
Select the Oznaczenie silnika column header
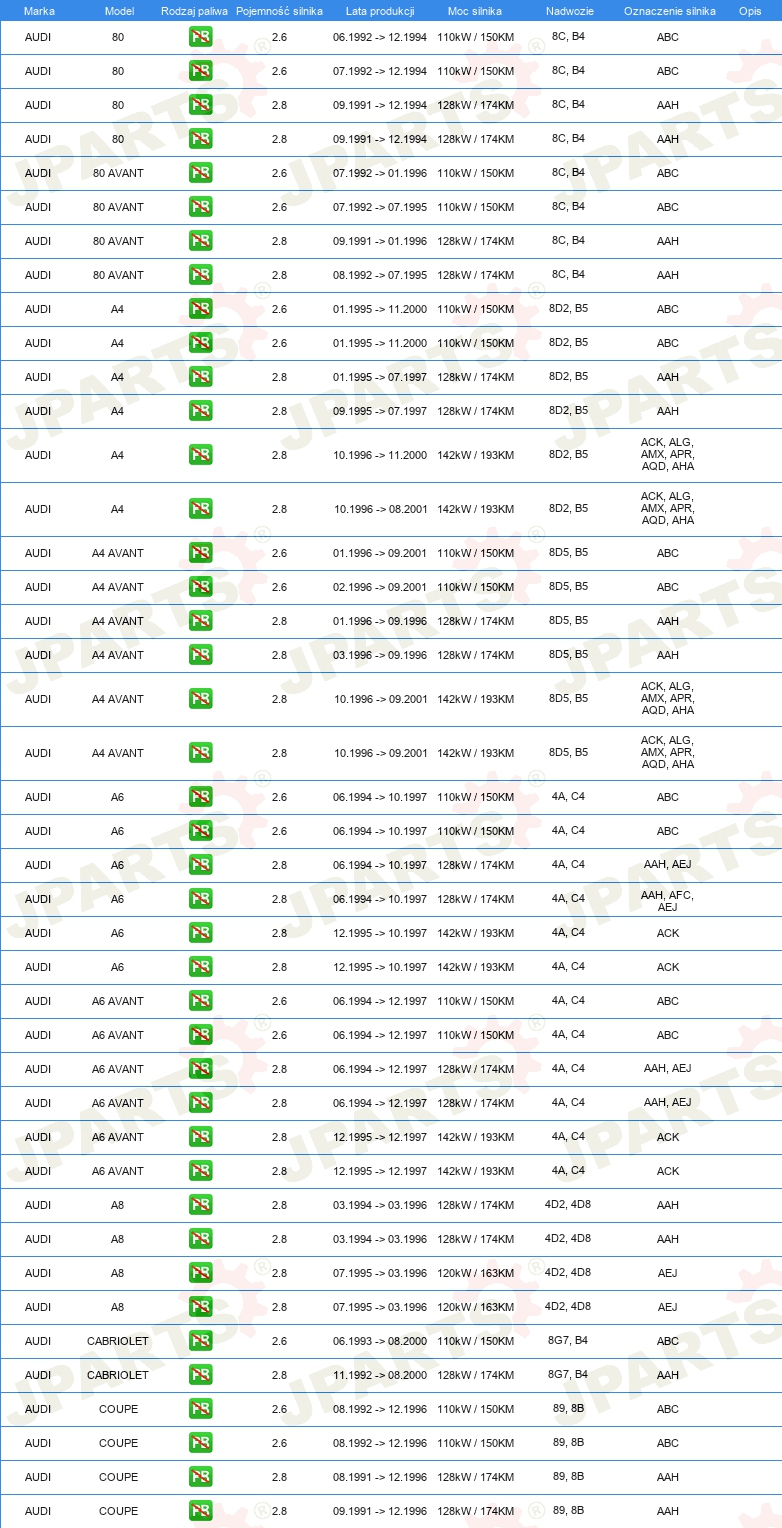669,11
